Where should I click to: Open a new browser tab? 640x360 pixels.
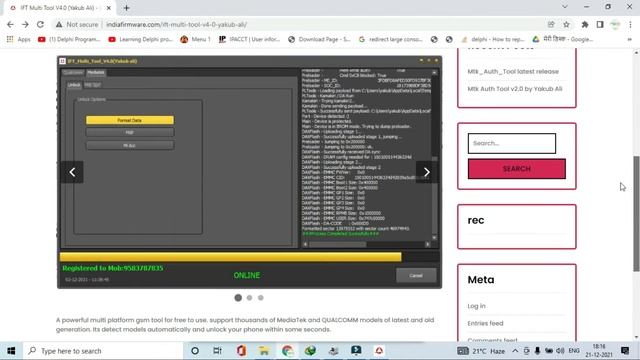pos(126,8)
